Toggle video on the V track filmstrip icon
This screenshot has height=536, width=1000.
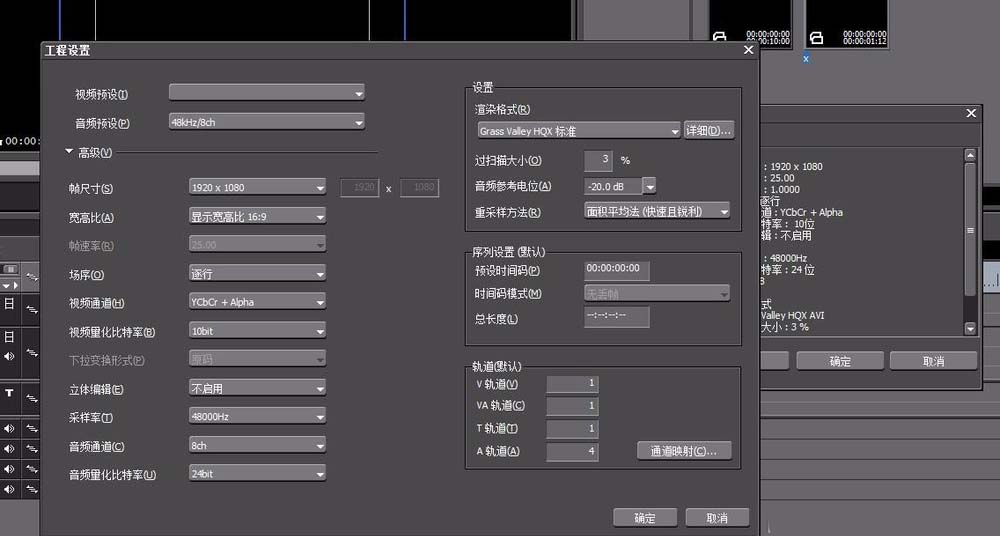[10, 304]
